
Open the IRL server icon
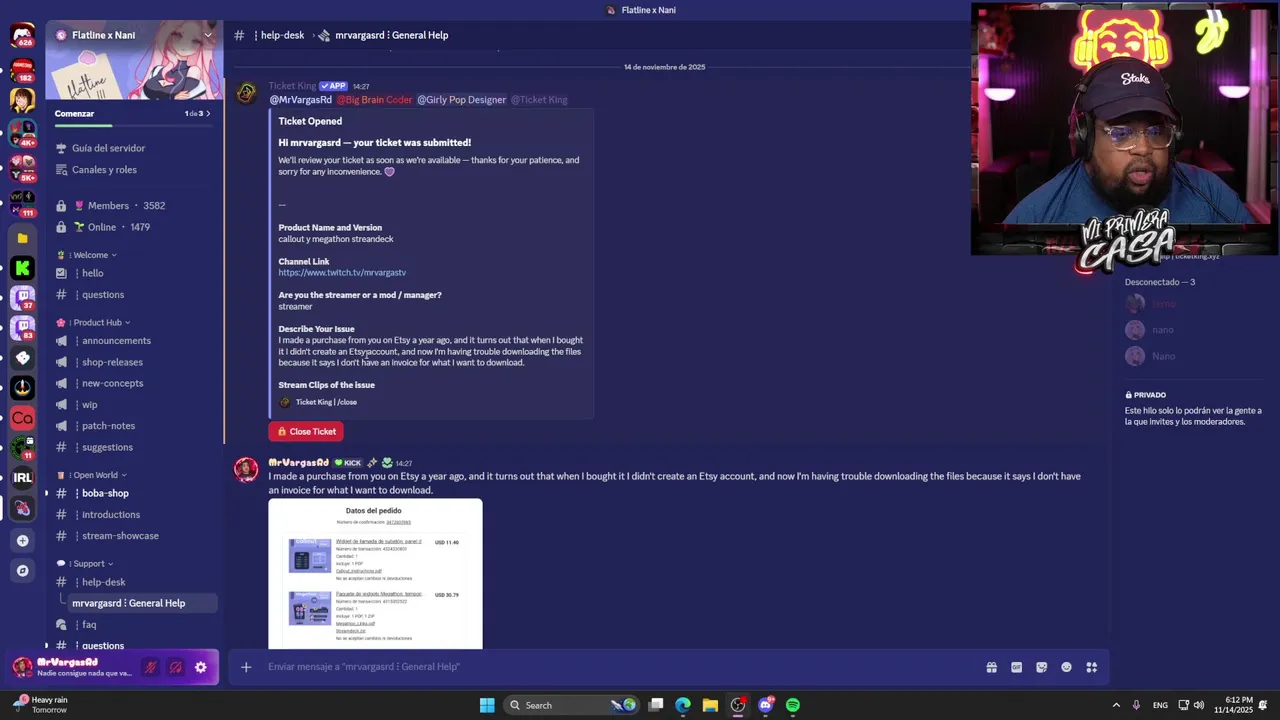click(x=22, y=478)
